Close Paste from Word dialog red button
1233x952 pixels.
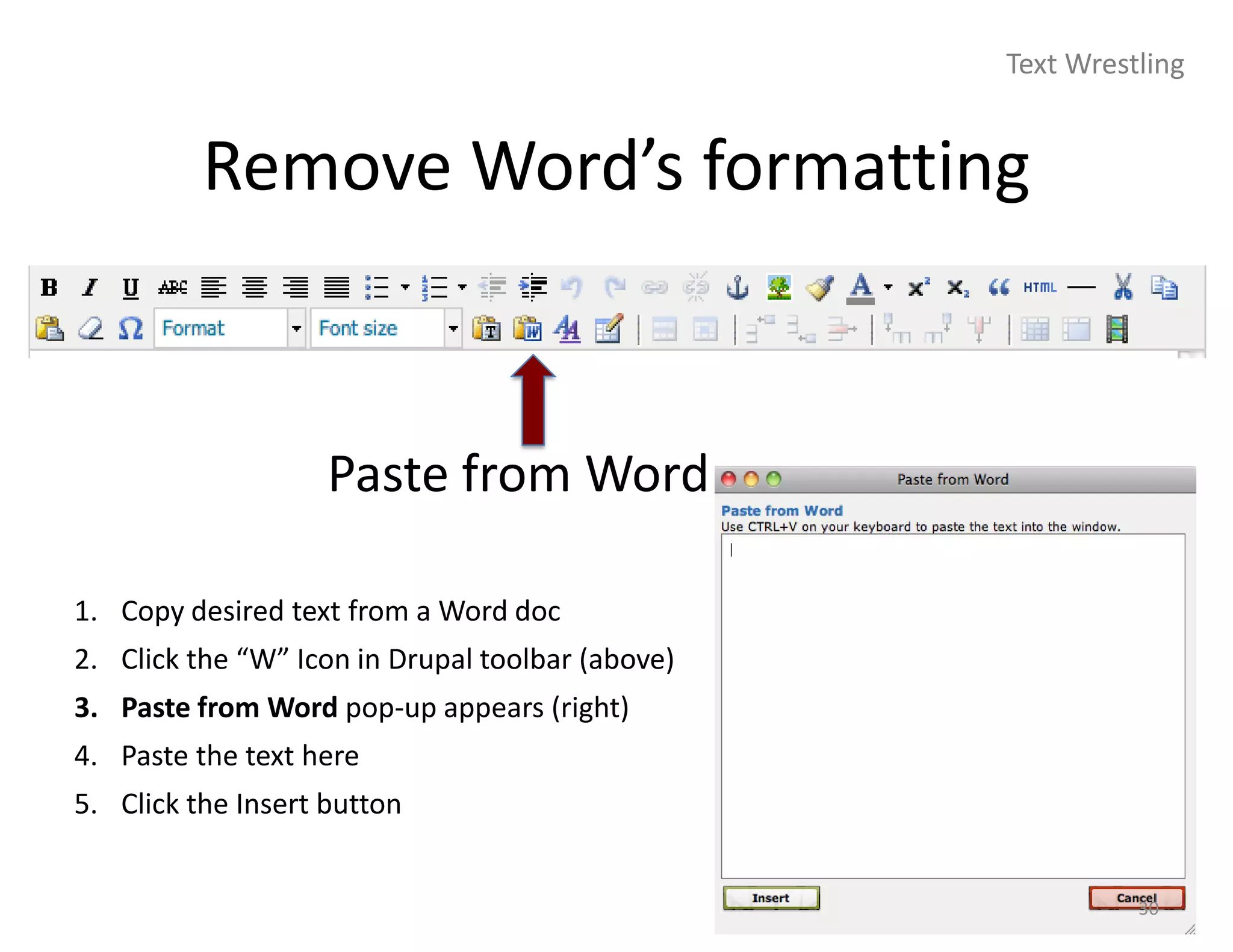[729, 479]
